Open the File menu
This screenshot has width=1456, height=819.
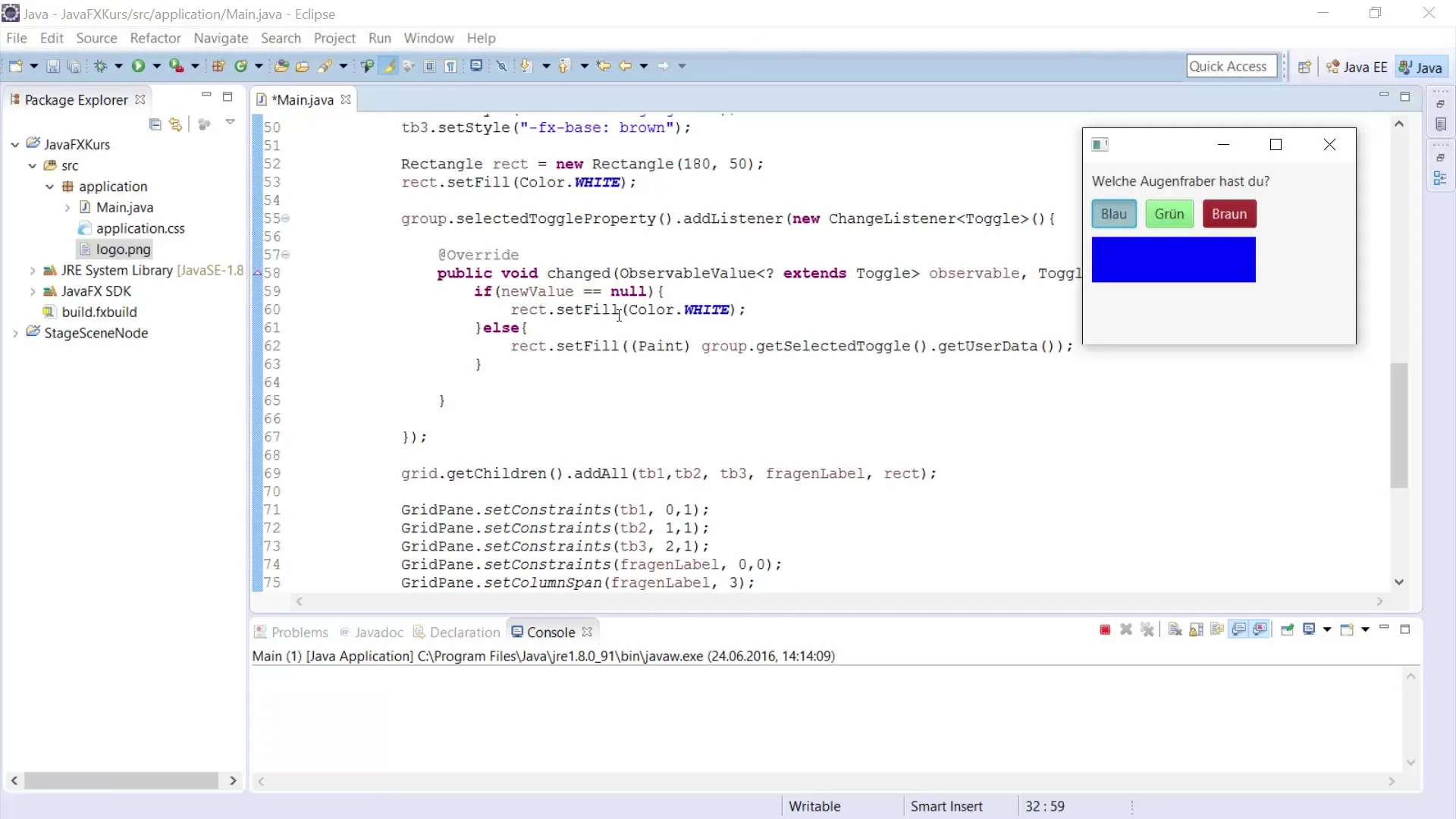point(16,38)
